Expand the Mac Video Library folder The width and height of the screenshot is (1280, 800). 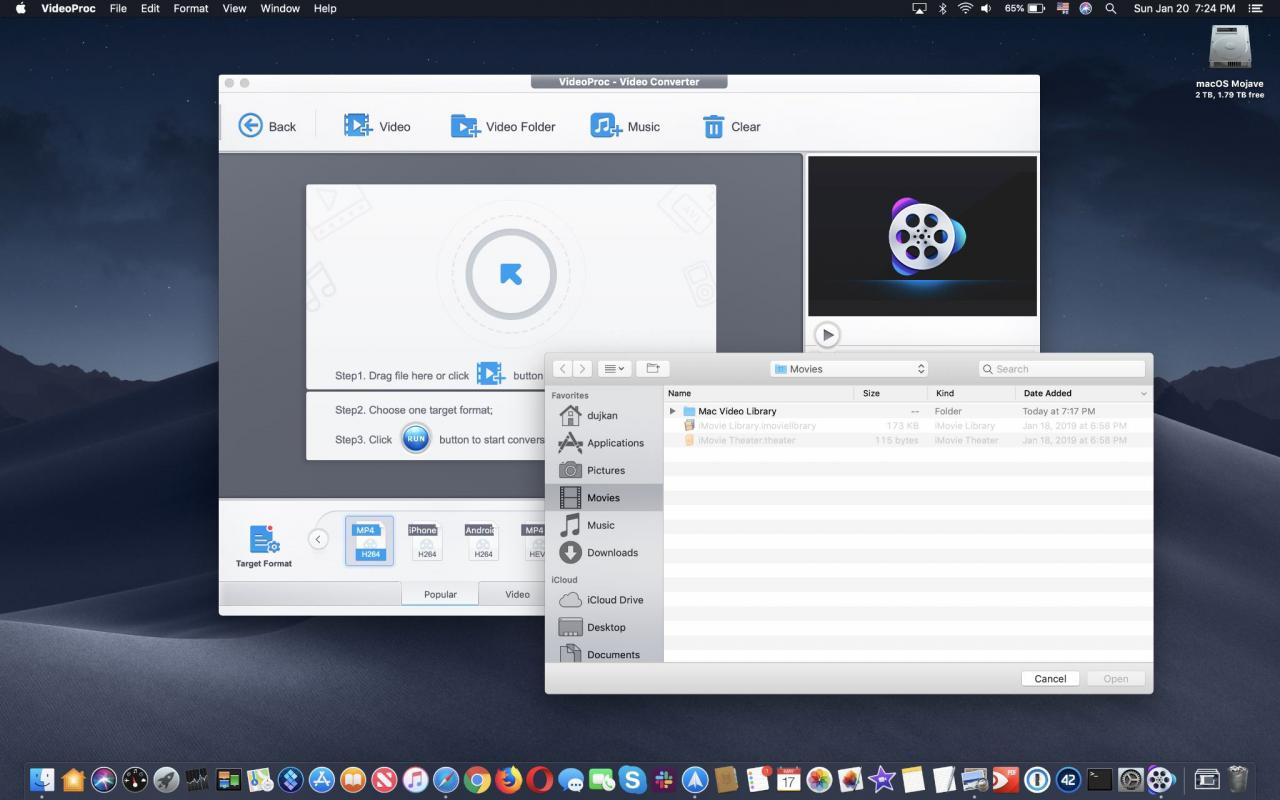[x=672, y=411]
